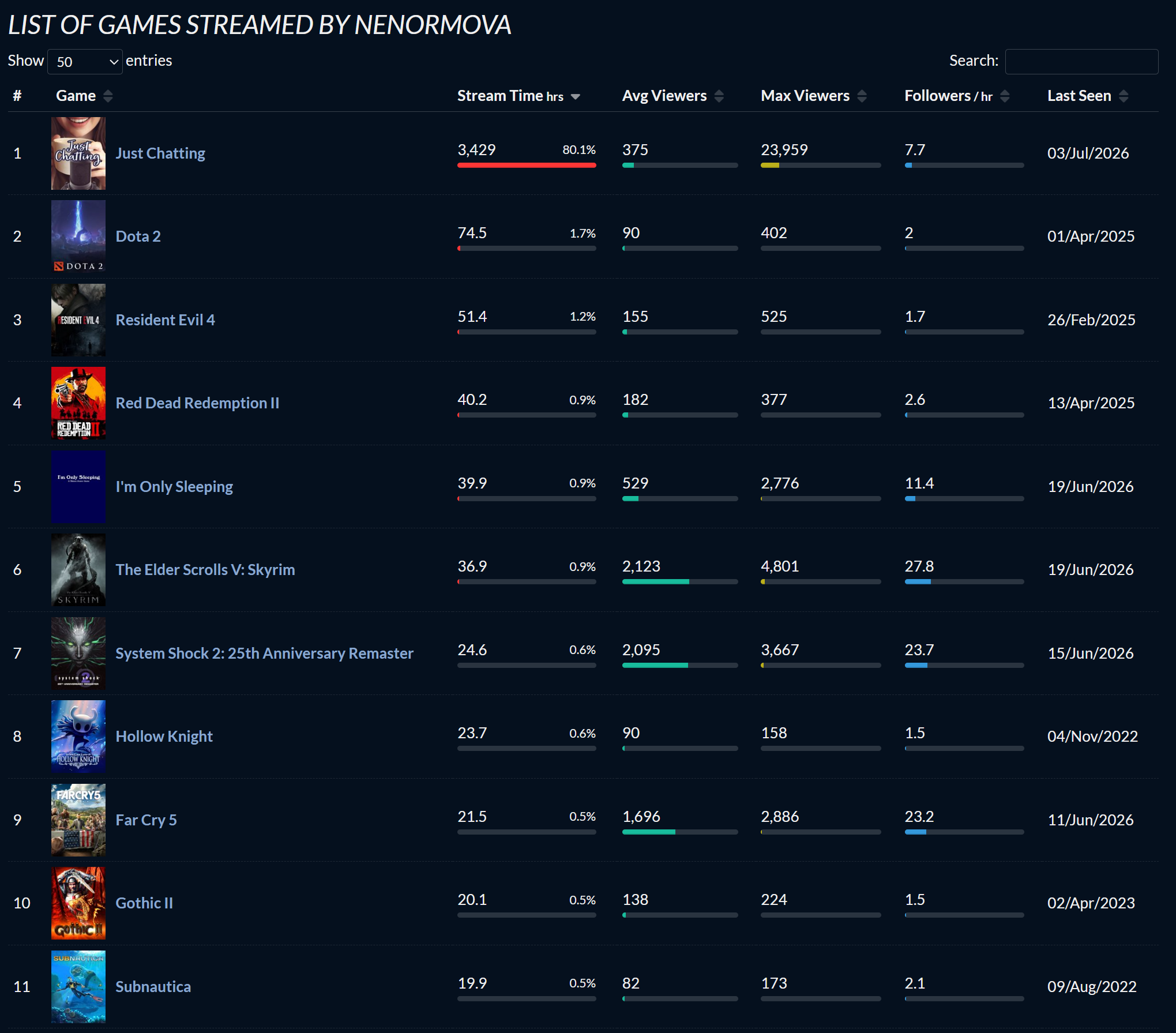Open Subnautica cover thumbnail
Viewport: 1176px width, 1033px height.
(x=78, y=987)
